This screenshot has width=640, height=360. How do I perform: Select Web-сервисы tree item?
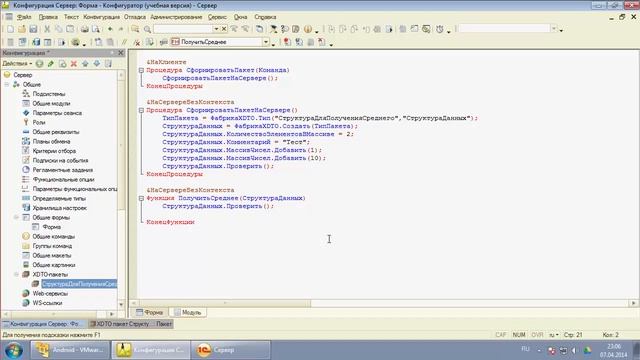coord(50,293)
